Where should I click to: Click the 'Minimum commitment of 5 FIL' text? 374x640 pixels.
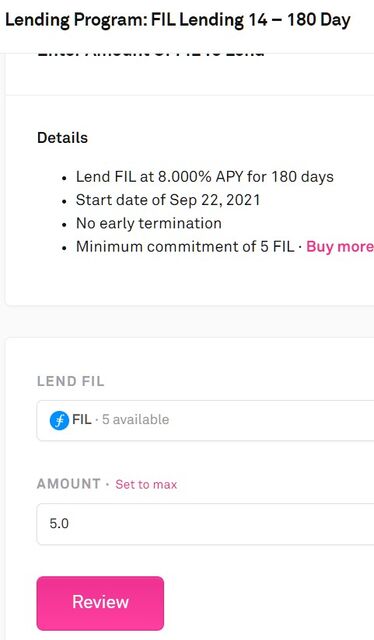coord(185,247)
